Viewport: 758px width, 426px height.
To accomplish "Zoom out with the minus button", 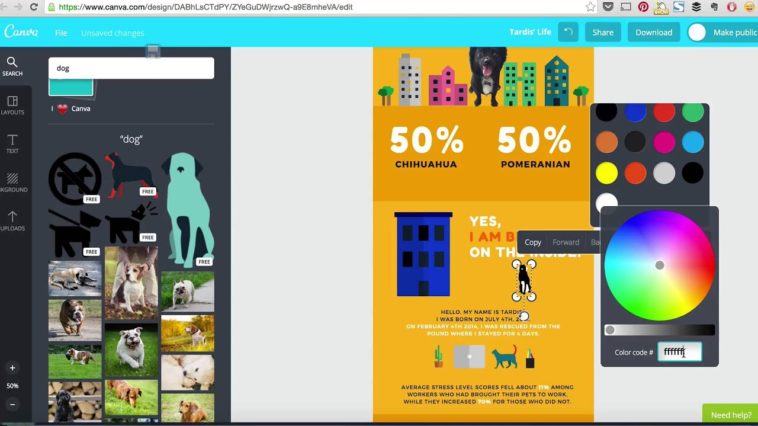I will tap(12, 404).
